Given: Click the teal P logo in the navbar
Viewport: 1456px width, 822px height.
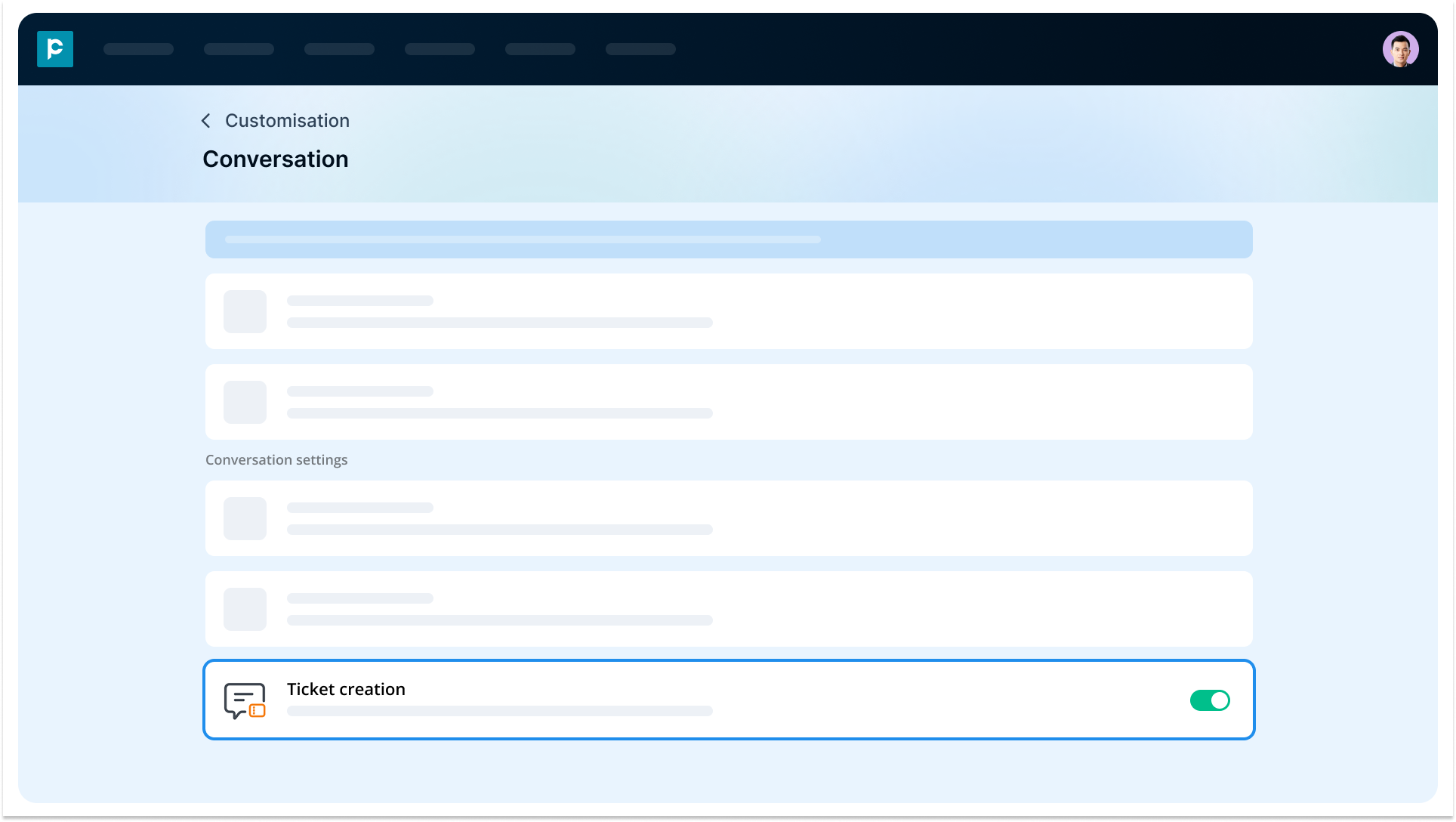Looking at the screenshot, I should [55, 48].
